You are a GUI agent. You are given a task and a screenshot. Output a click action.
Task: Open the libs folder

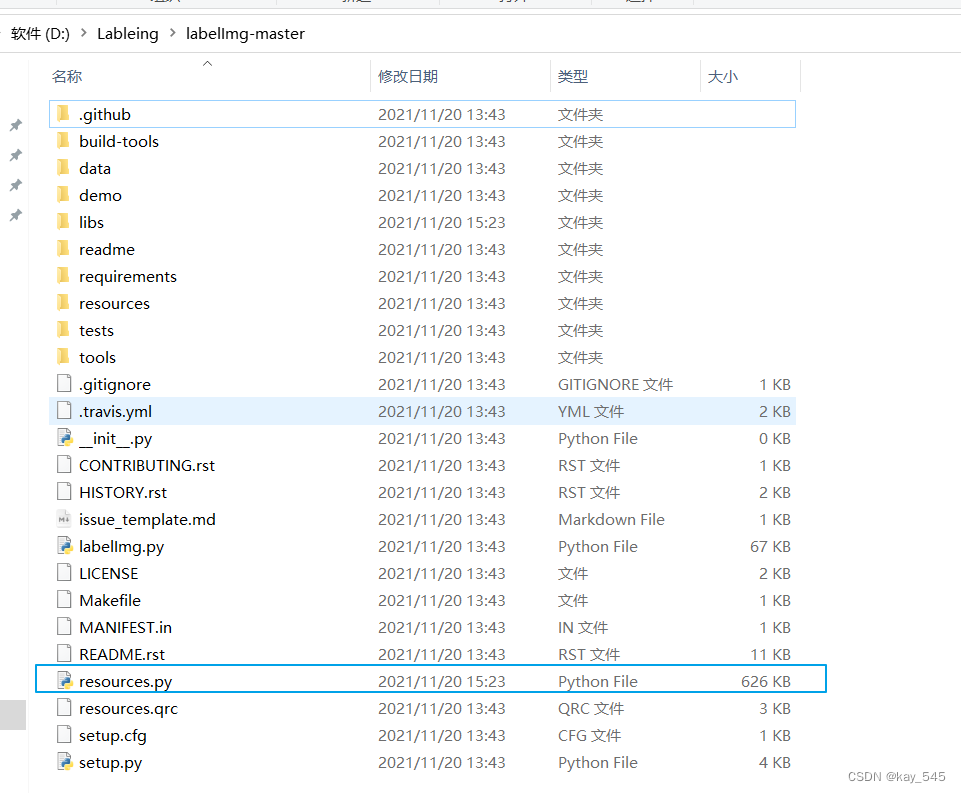click(94, 222)
